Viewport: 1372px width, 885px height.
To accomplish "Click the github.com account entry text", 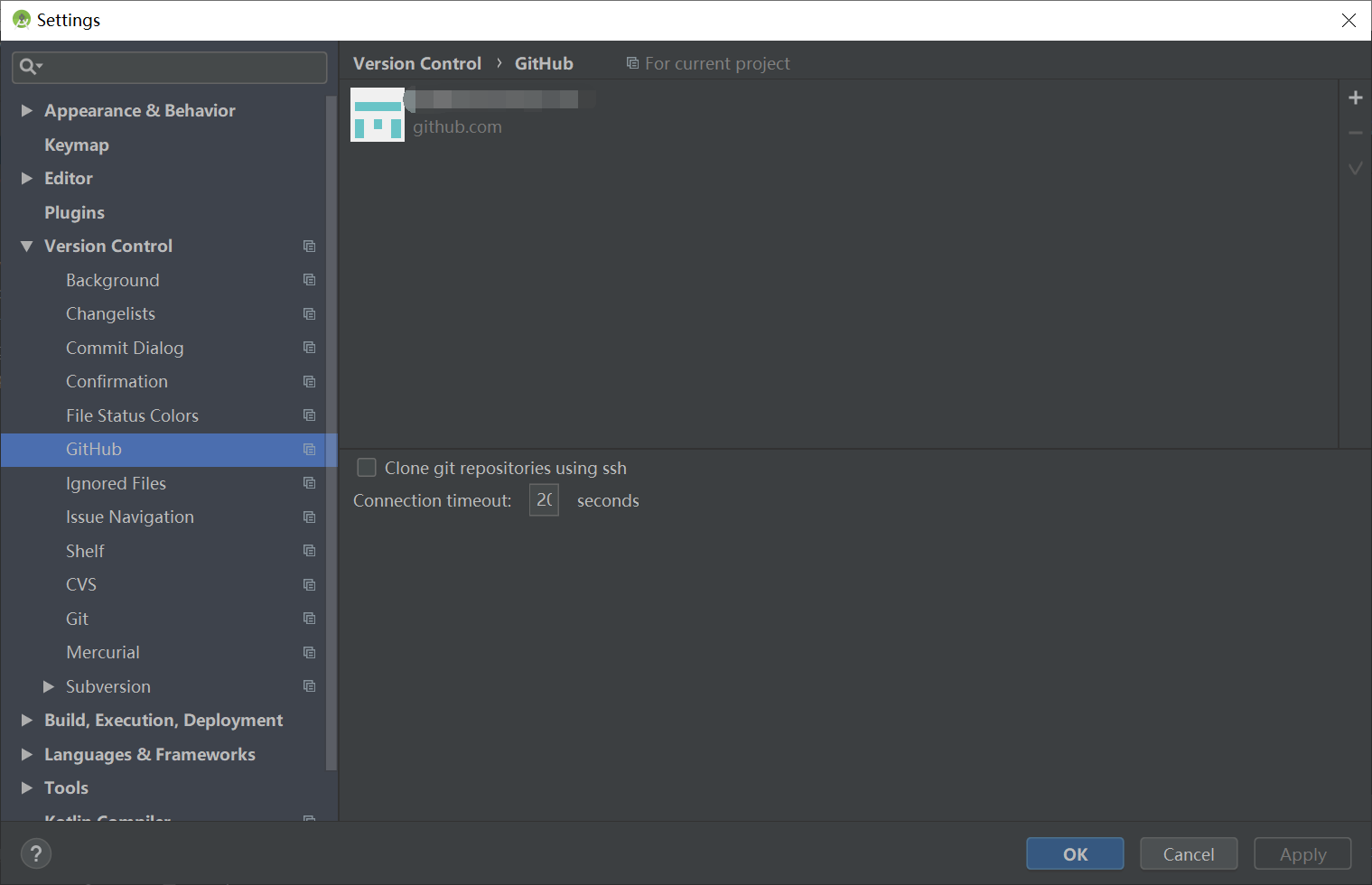I will click(457, 127).
